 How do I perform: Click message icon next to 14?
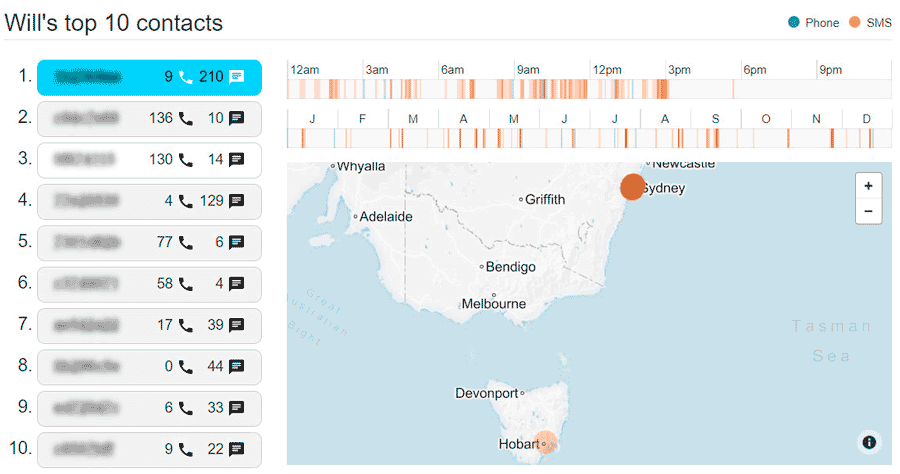click(x=236, y=160)
